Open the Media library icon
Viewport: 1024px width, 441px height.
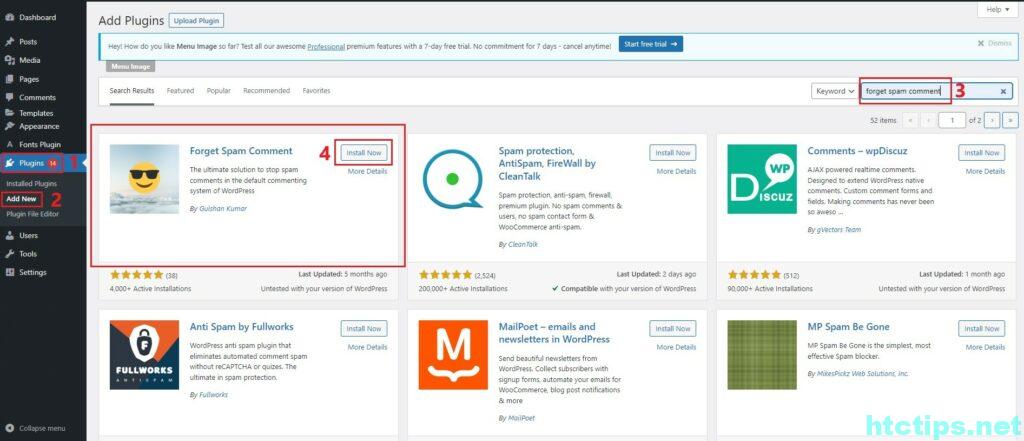[x=10, y=60]
